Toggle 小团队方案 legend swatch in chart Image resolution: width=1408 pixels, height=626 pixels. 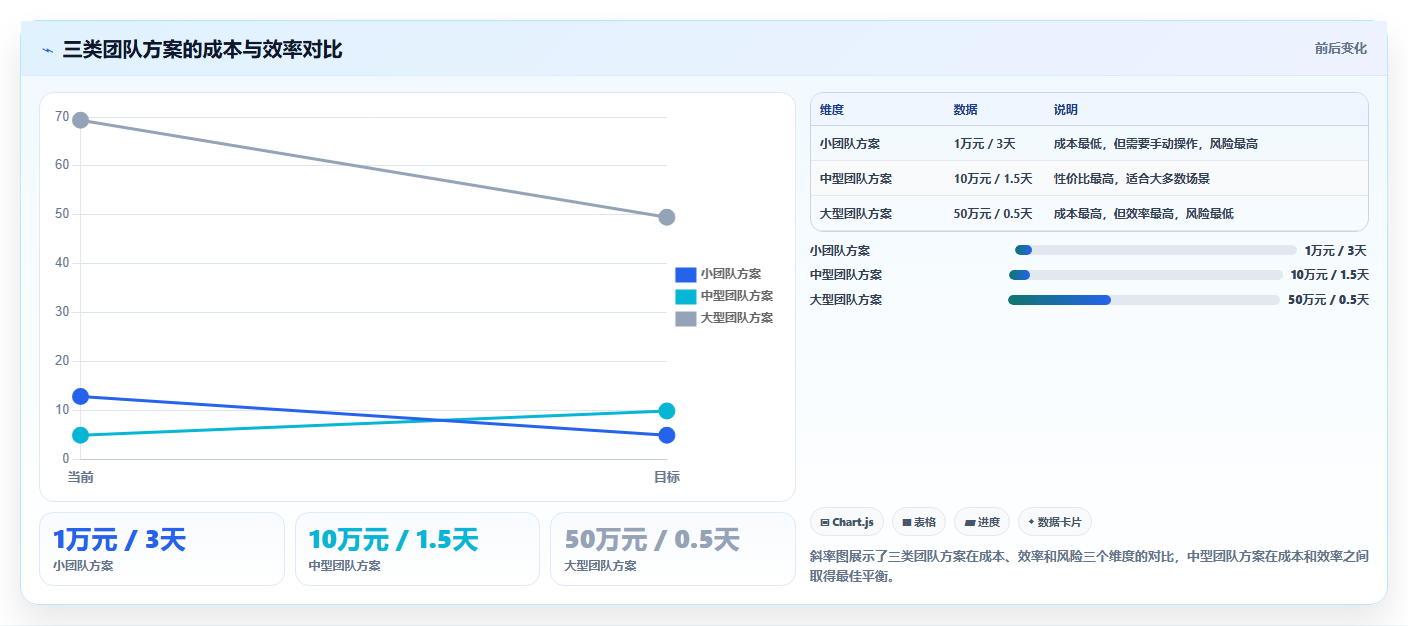coord(685,274)
